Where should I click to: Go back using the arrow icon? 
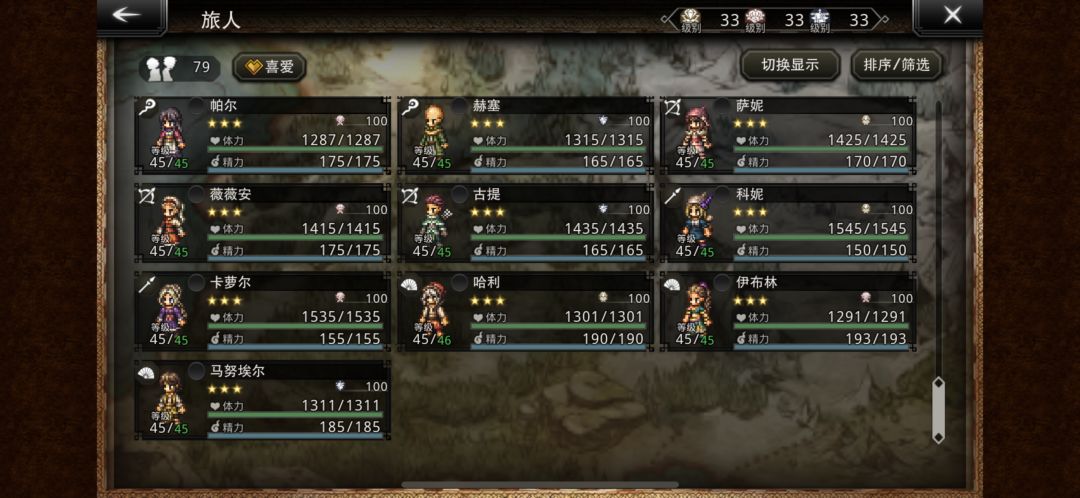click(127, 15)
